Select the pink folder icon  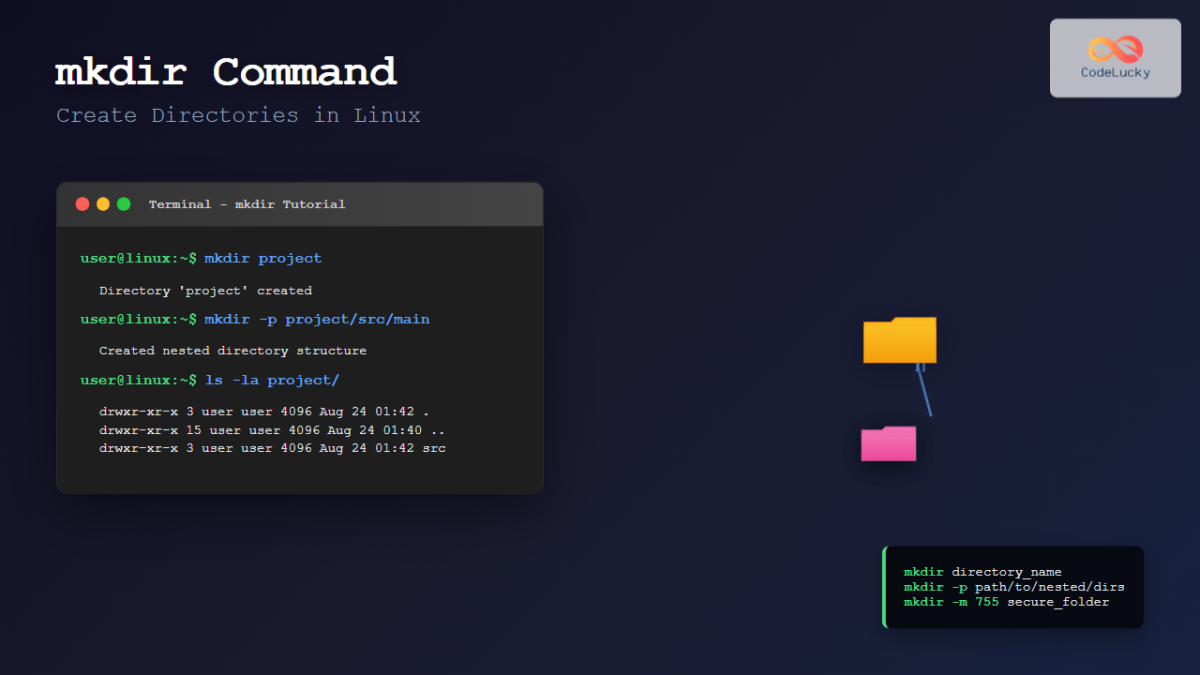coord(887,446)
